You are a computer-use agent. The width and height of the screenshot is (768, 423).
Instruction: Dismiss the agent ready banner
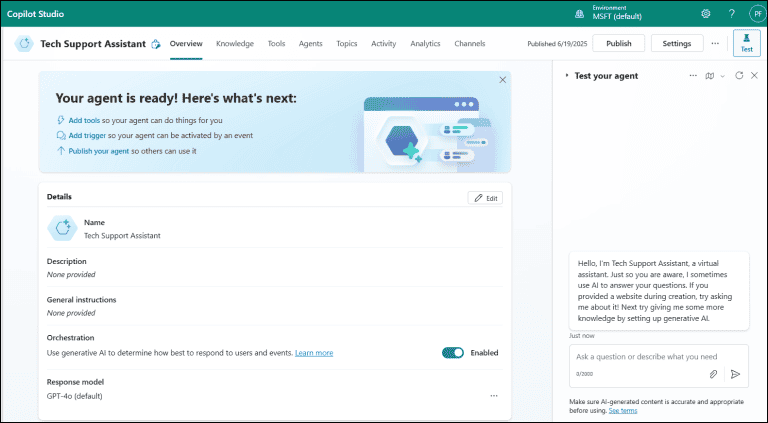pyautogui.click(x=502, y=79)
